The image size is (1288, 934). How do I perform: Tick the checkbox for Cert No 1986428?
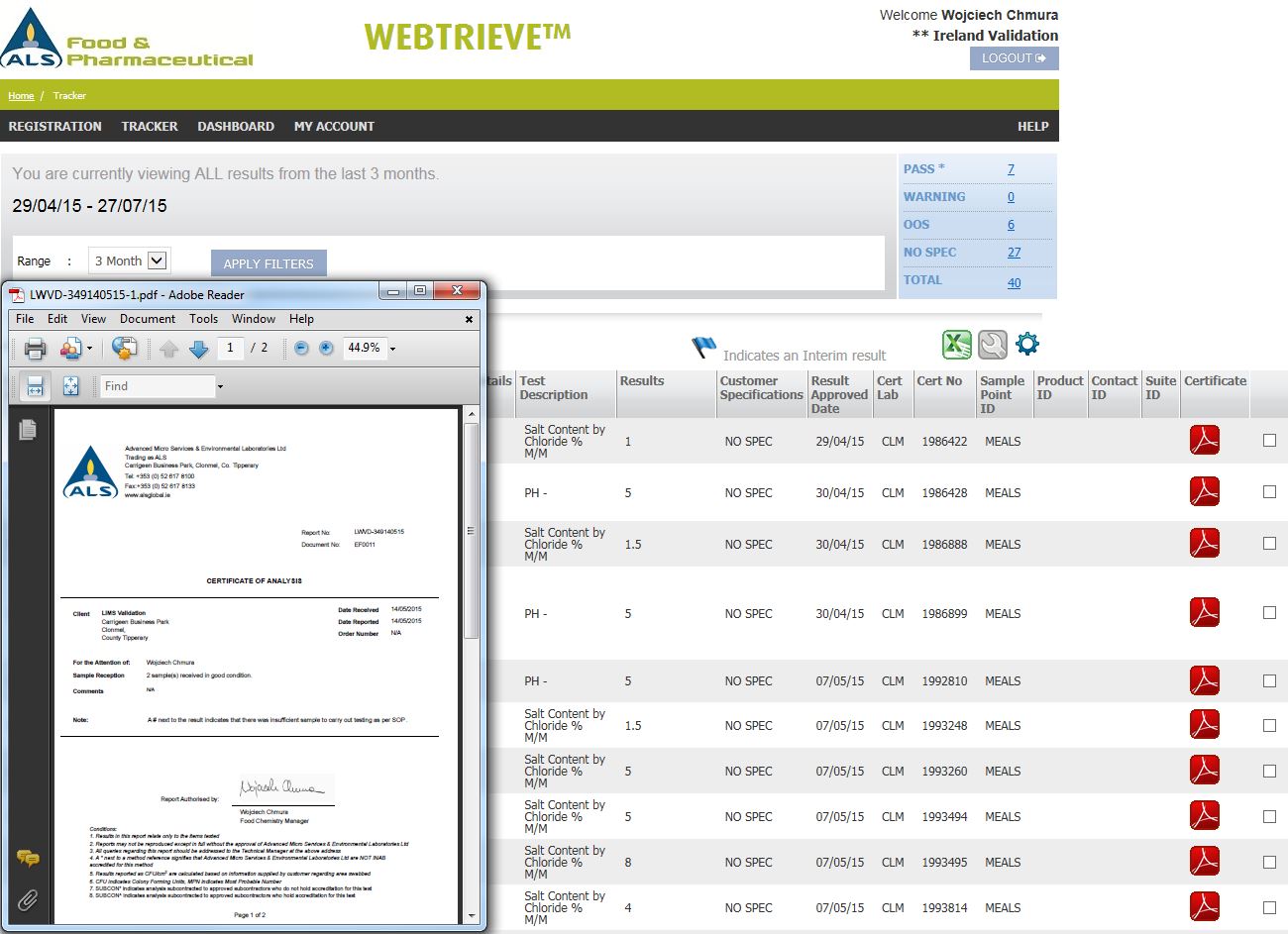1269,492
